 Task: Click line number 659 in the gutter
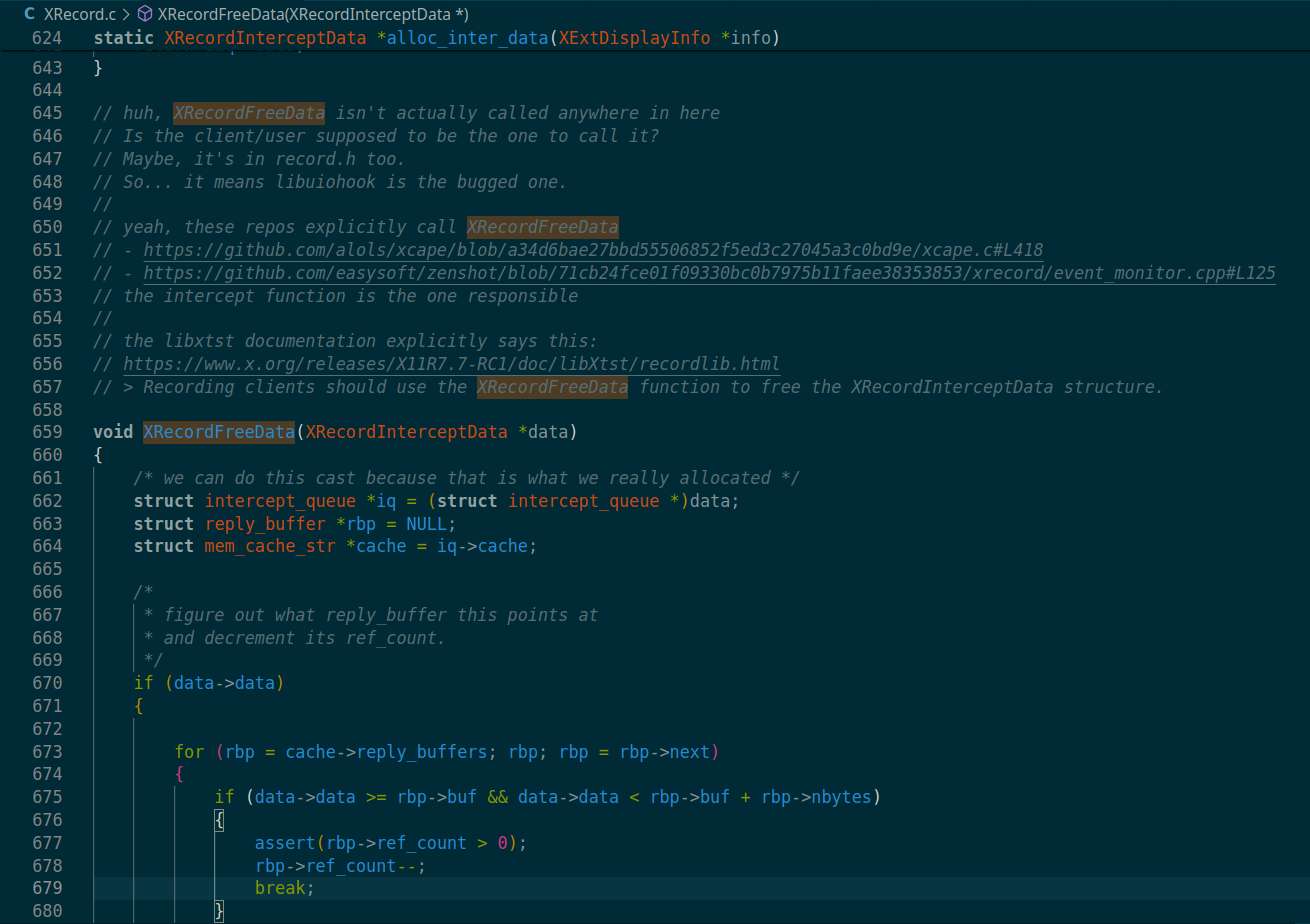[x=46, y=432]
